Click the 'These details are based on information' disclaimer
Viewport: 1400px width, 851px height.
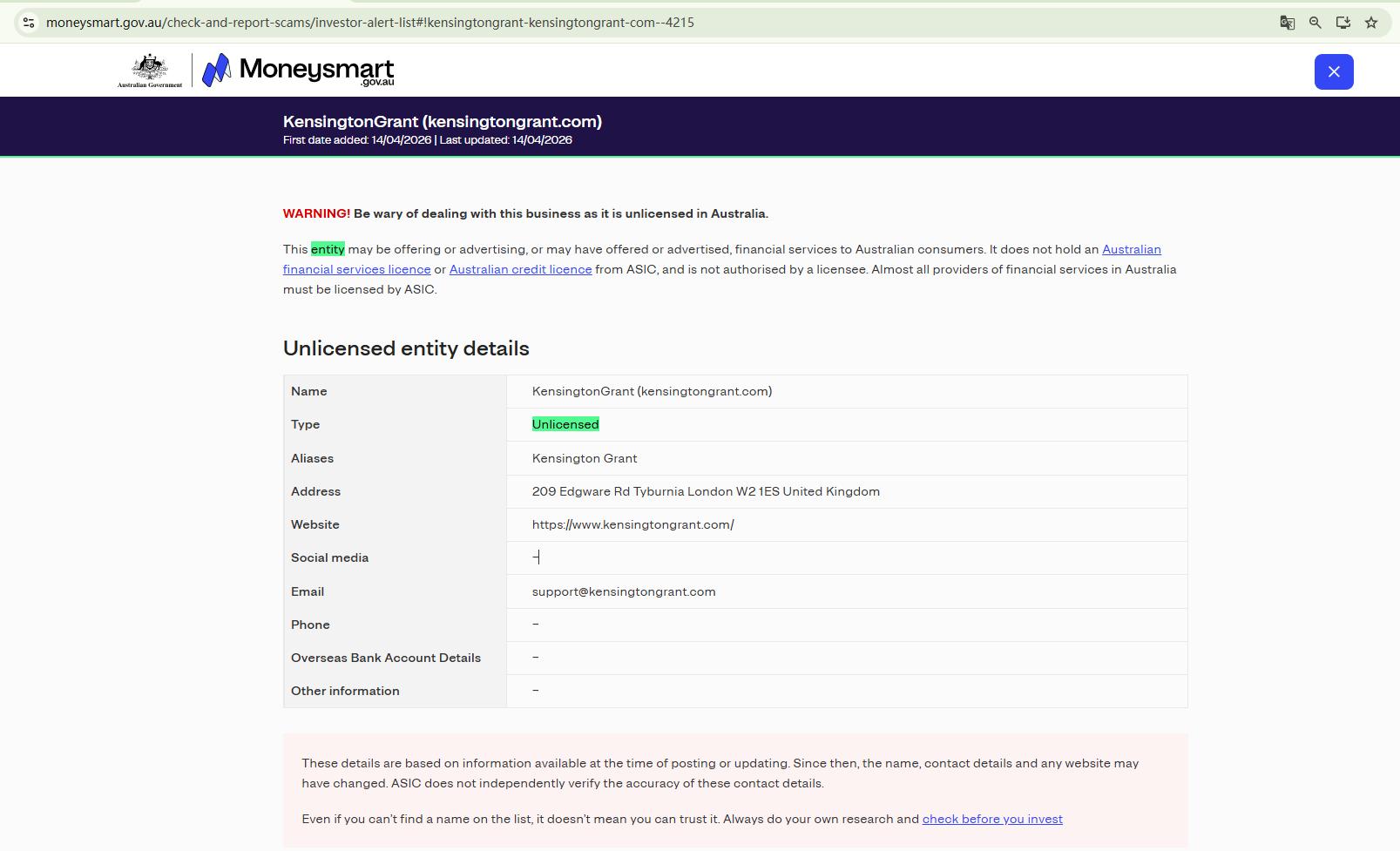click(720, 773)
